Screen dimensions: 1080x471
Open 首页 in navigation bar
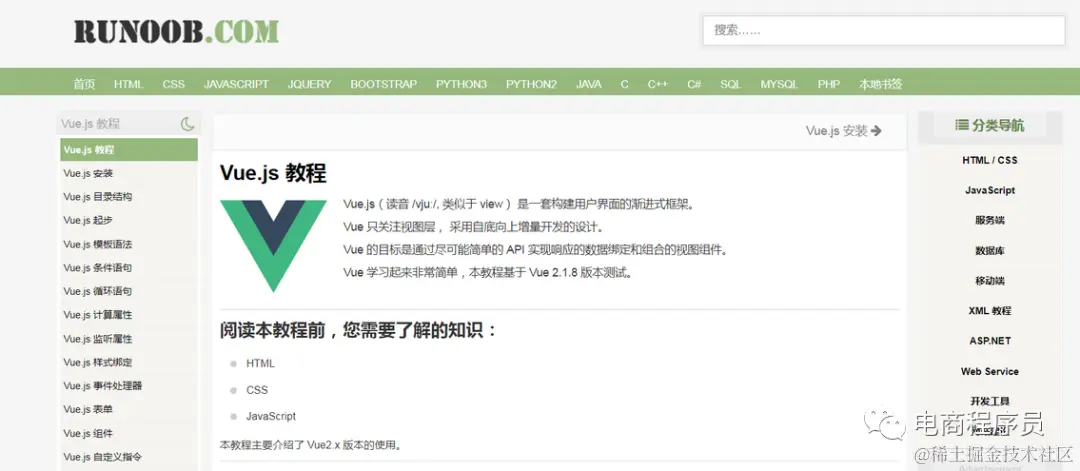pos(84,84)
